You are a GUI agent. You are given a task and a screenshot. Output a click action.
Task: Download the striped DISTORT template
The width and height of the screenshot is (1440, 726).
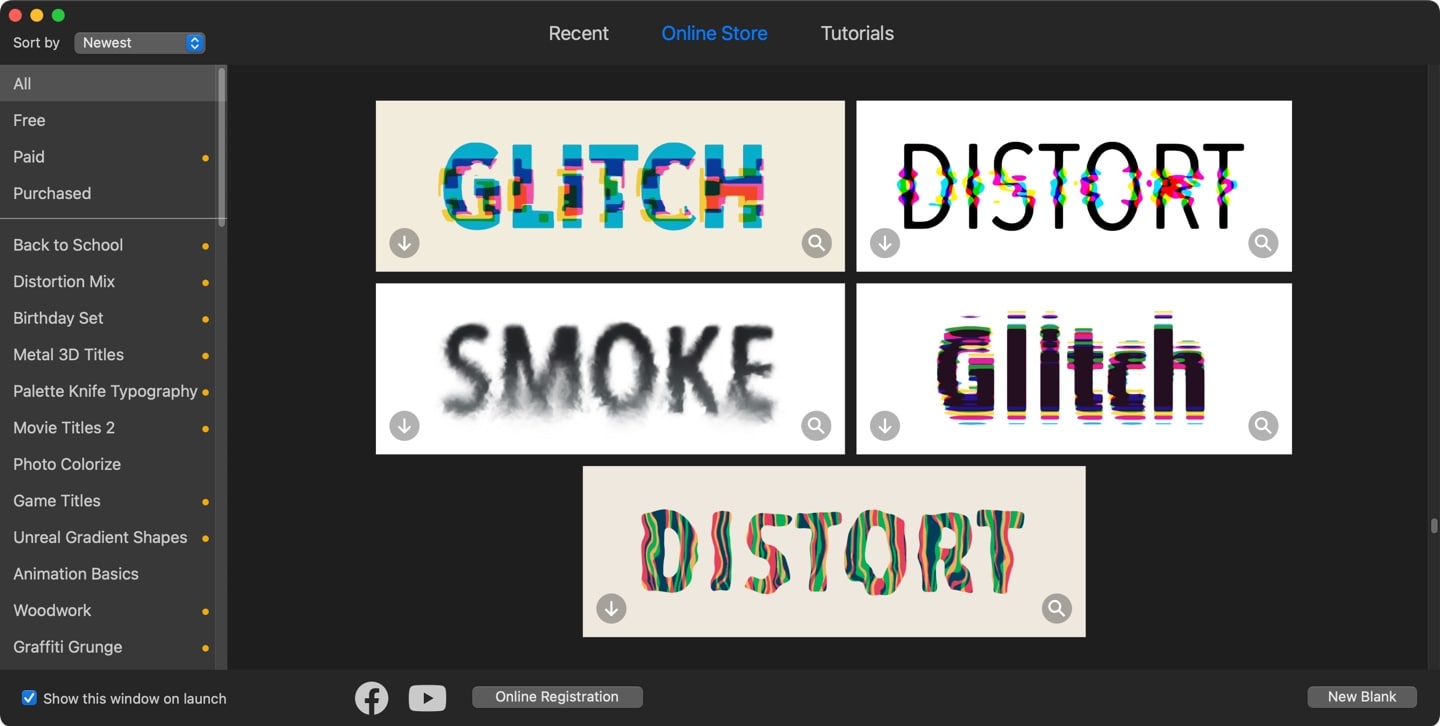pyautogui.click(x=611, y=608)
